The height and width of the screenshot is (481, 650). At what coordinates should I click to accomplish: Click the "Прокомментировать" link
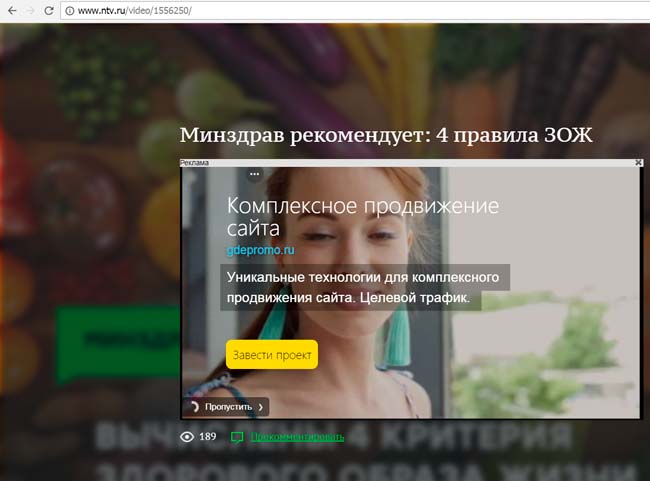297,437
